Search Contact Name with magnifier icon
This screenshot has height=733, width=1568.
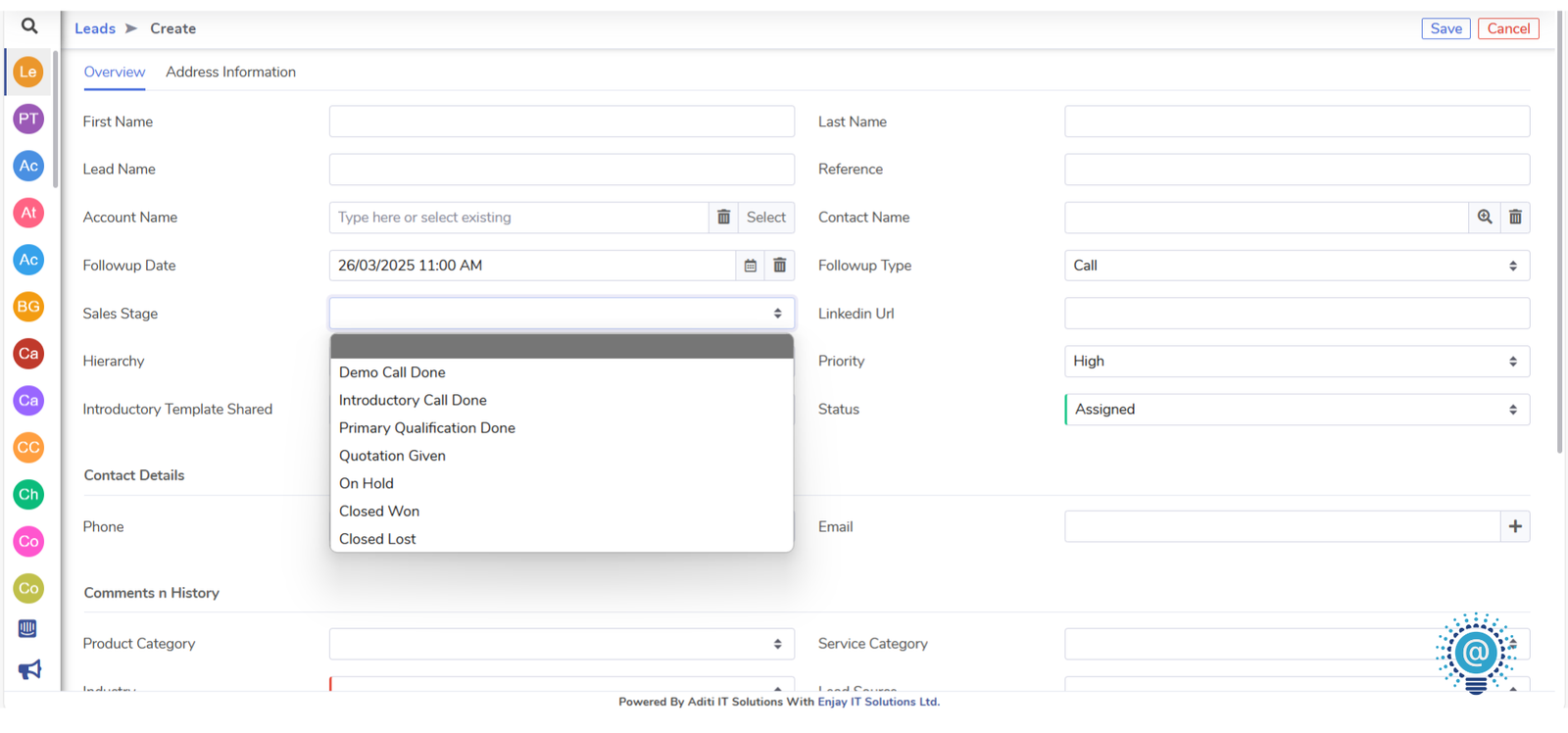(x=1485, y=218)
